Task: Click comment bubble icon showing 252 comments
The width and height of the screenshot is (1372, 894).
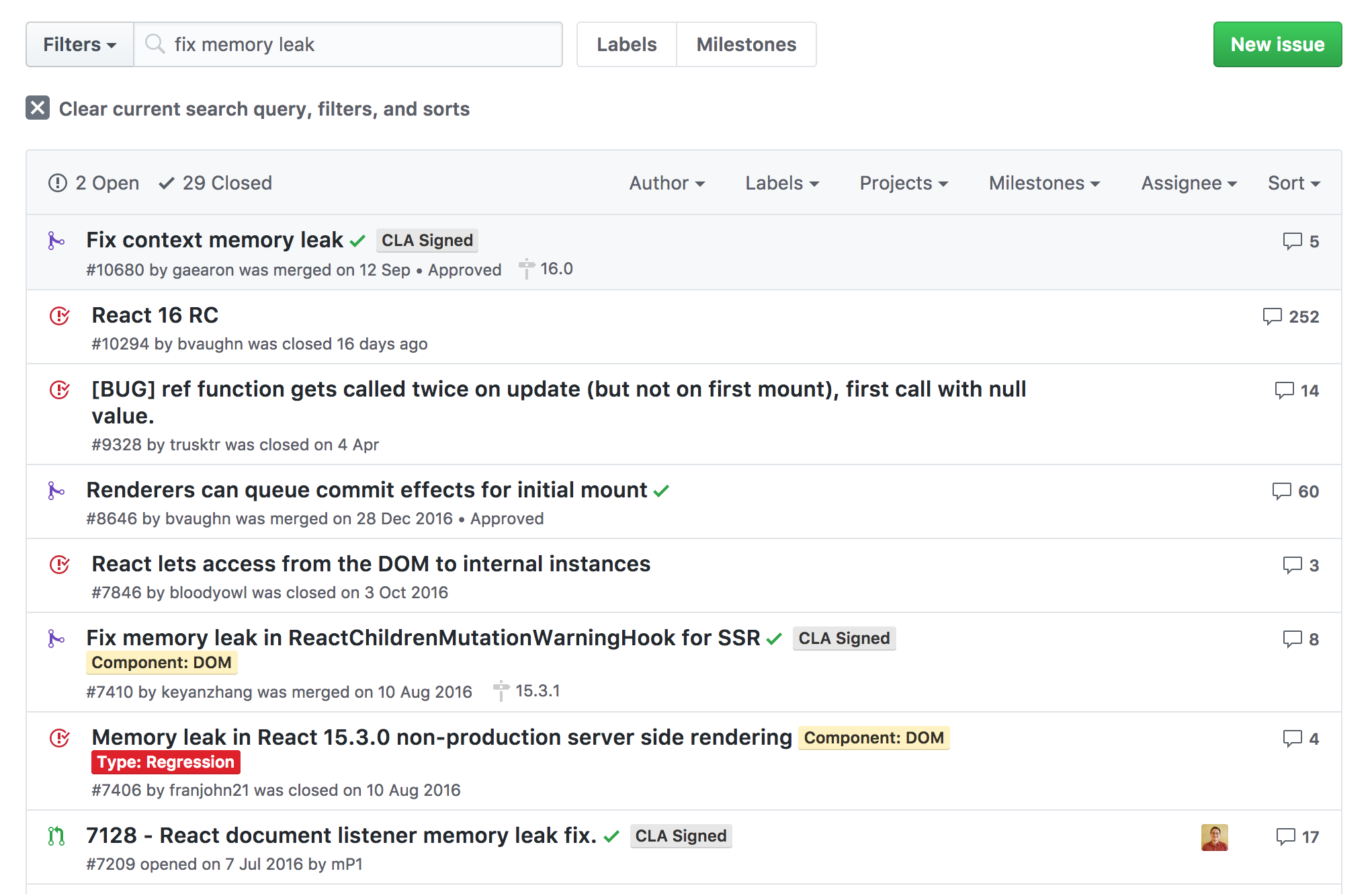Action: tap(1272, 317)
